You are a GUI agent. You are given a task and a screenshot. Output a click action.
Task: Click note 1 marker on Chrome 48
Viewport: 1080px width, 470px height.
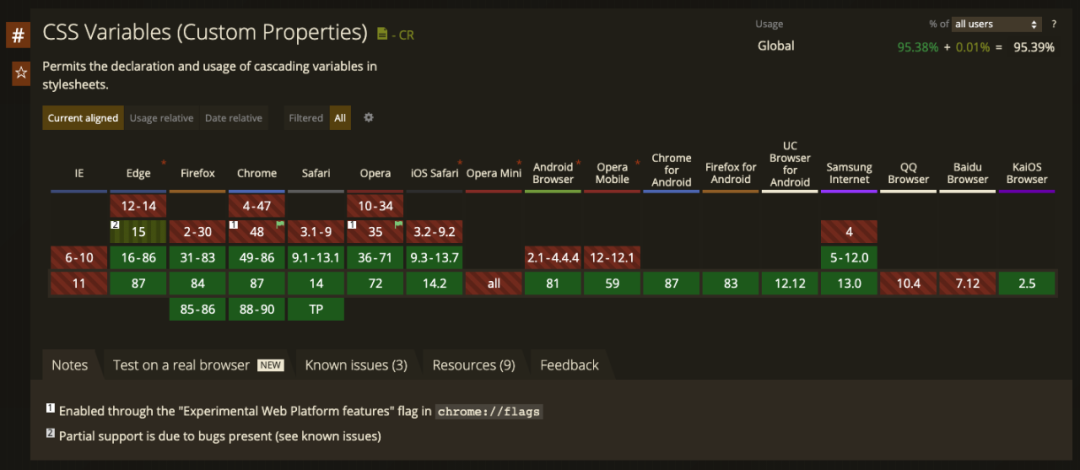(x=234, y=225)
